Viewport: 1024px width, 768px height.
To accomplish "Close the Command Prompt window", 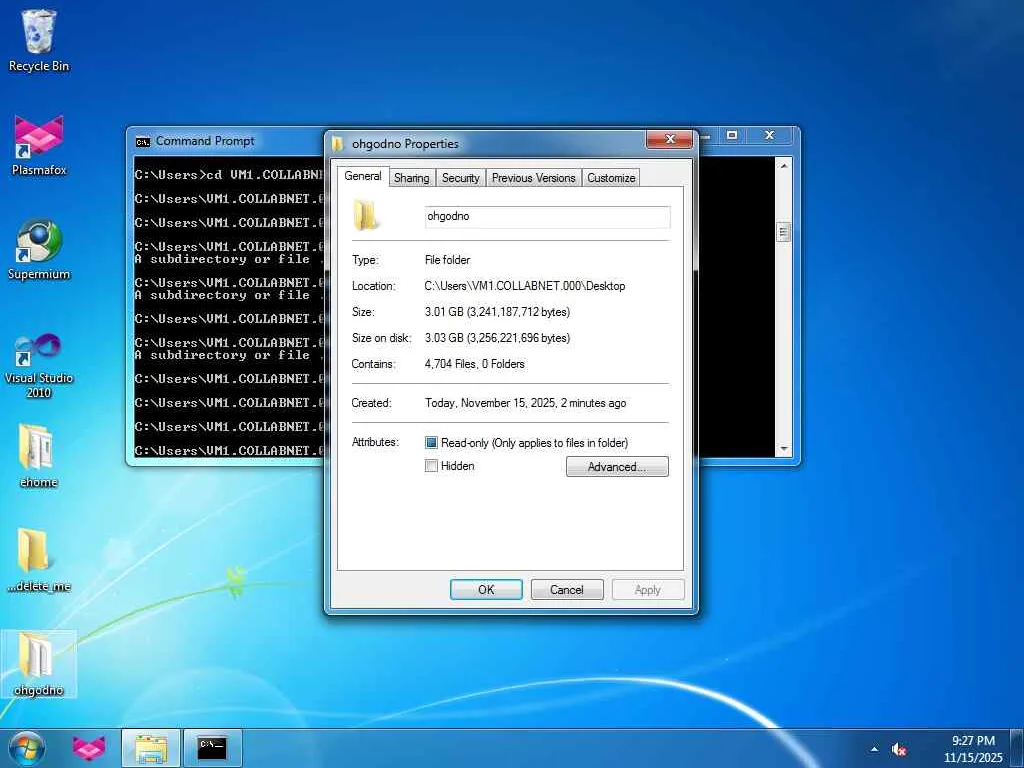I will [769, 135].
